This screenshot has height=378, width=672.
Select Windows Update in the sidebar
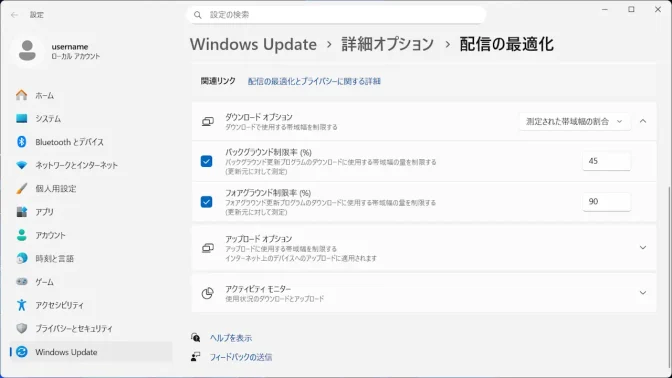click(91, 352)
